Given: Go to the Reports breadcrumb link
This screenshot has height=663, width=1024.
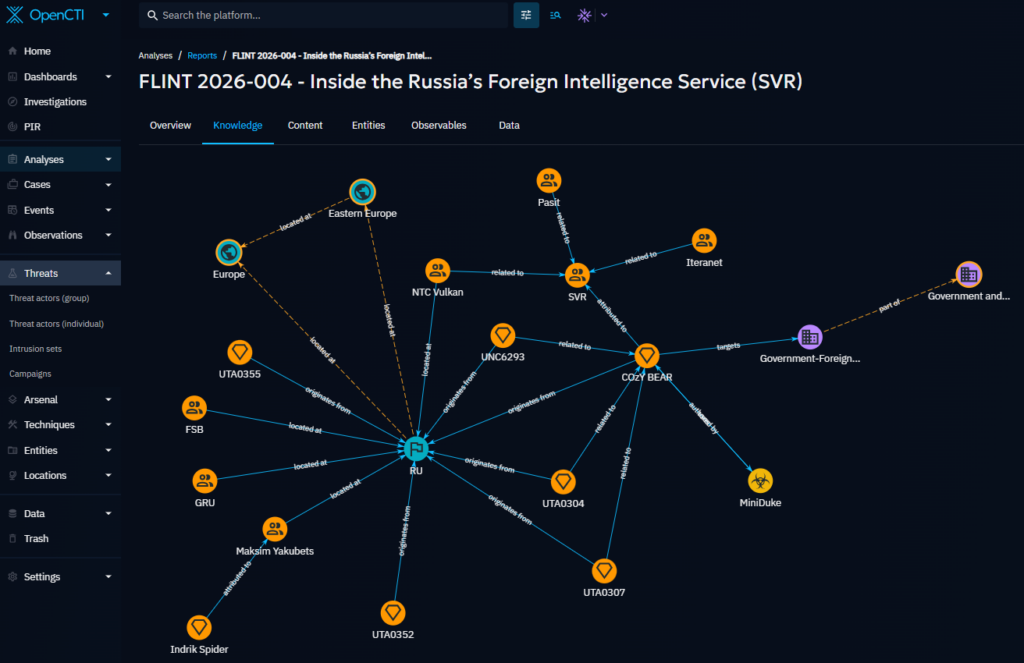Looking at the screenshot, I should pyautogui.click(x=202, y=56).
